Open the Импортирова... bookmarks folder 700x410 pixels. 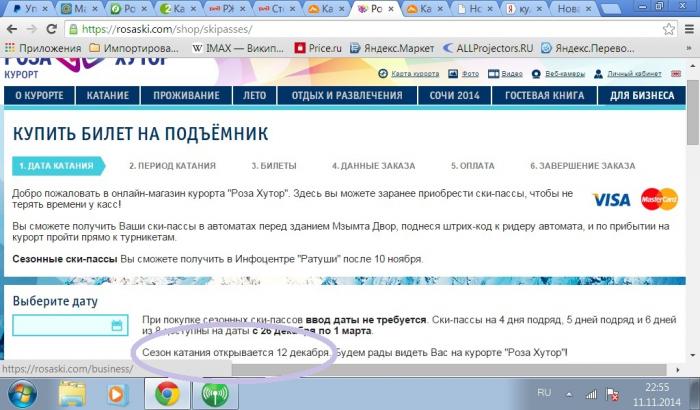click(133, 48)
